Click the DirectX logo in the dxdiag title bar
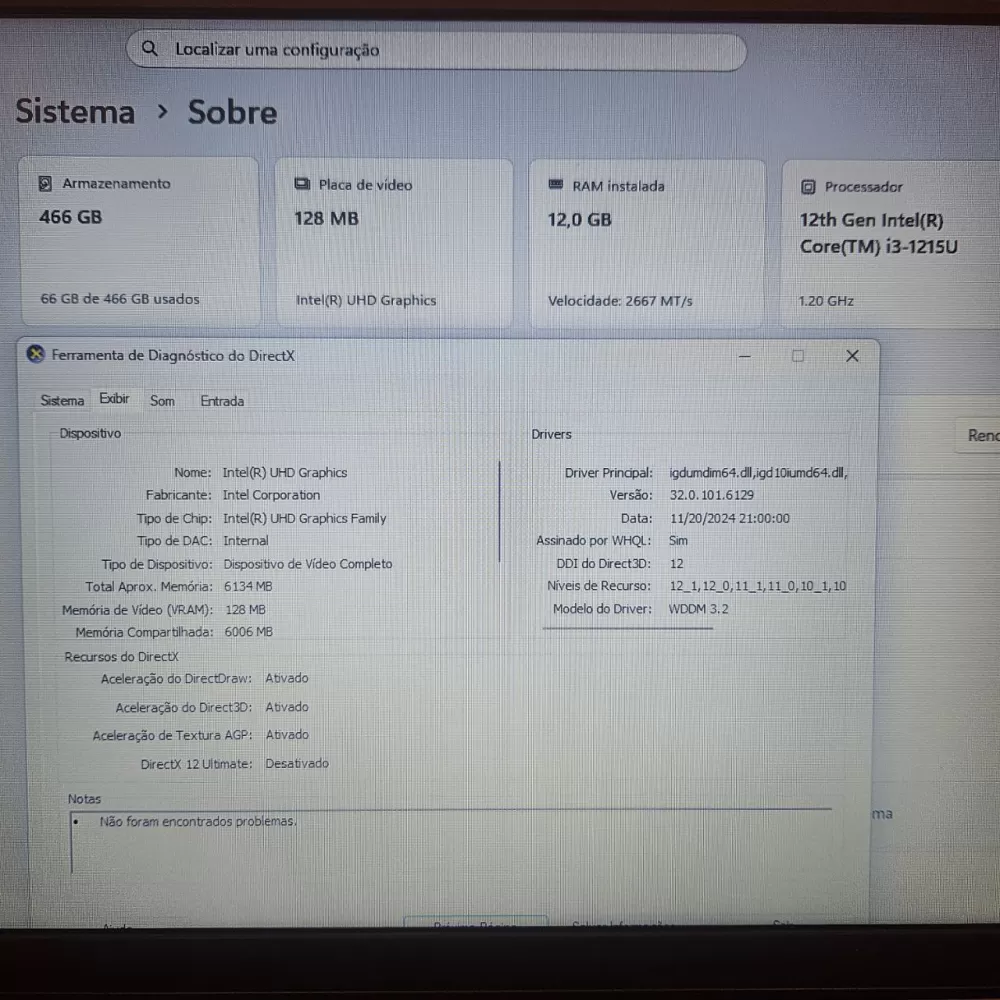Screen dimensions: 1000x1000 [x=36, y=355]
